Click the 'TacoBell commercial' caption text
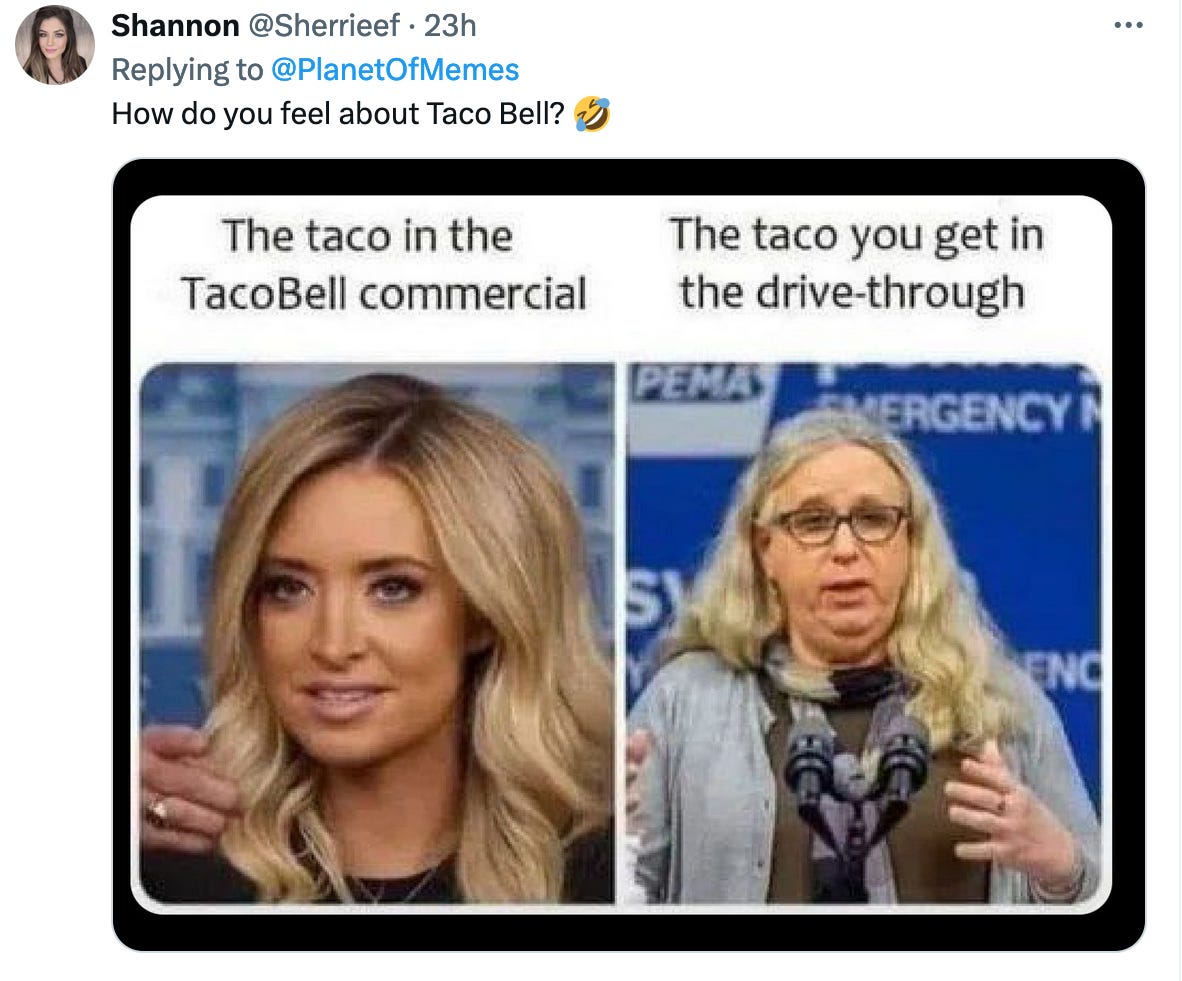This screenshot has height=981, width=1182. click(383, 293)
